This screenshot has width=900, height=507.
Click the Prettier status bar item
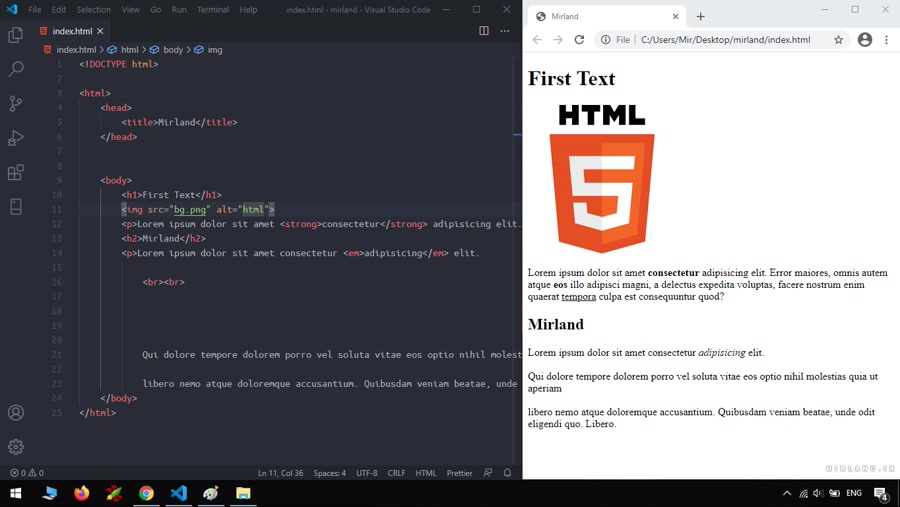pyautogui.click(x=459, y=473)
